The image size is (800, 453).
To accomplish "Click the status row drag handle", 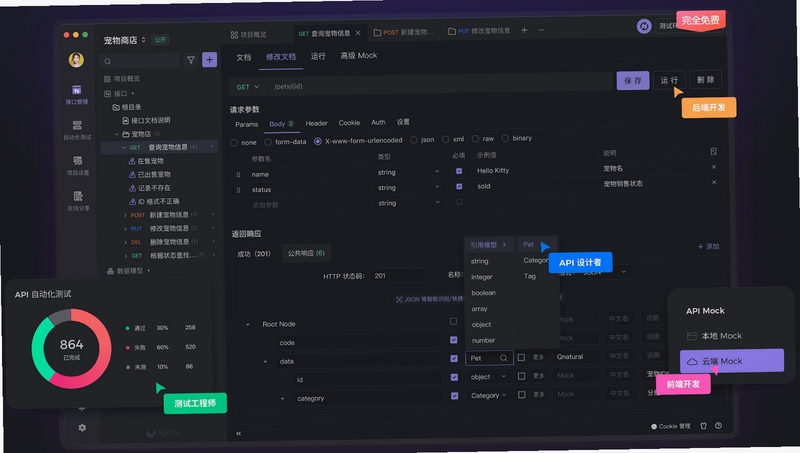I will (238, 190).
